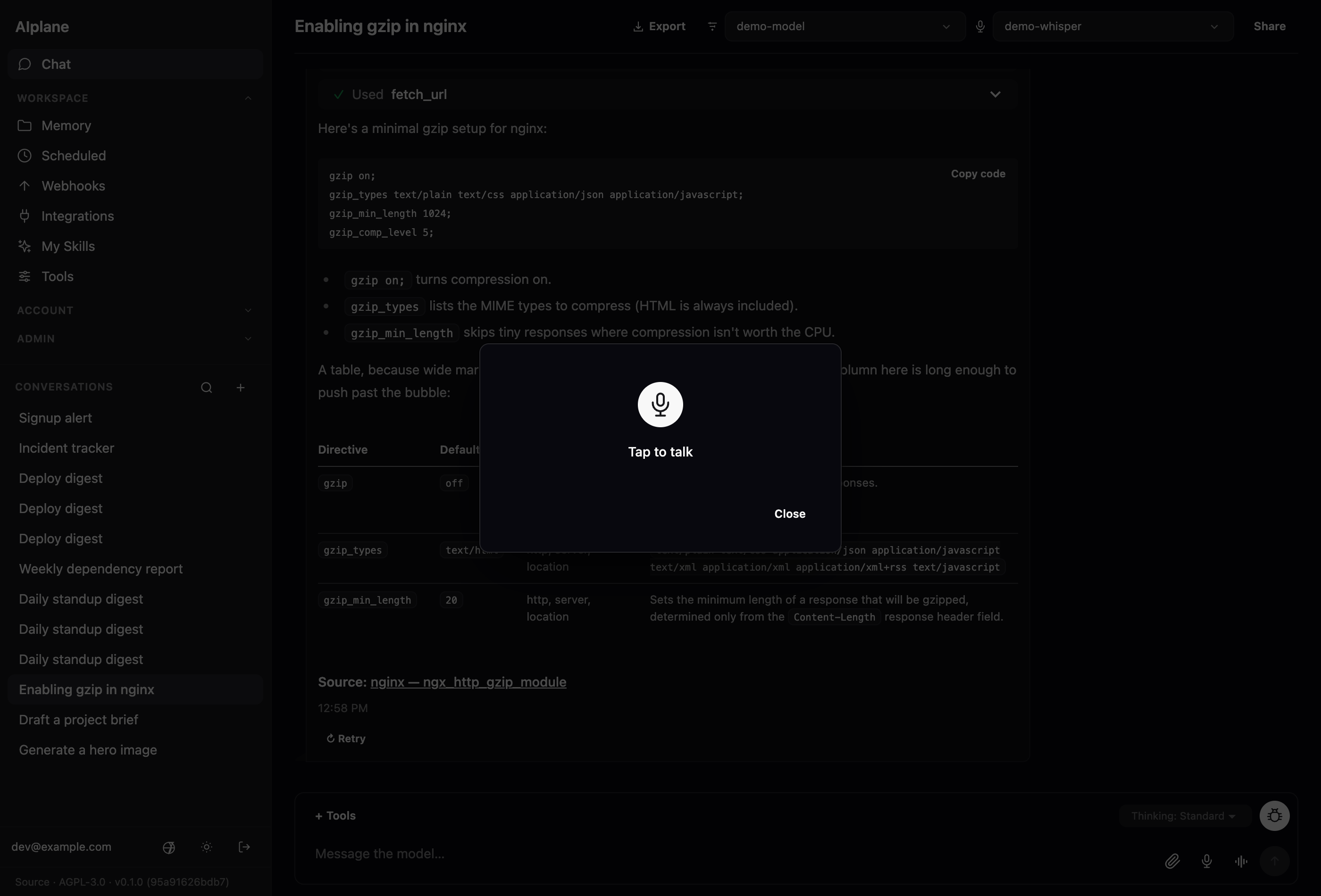Click the filter icon next to model selector

pyautogui.click(x=711, y=26)
